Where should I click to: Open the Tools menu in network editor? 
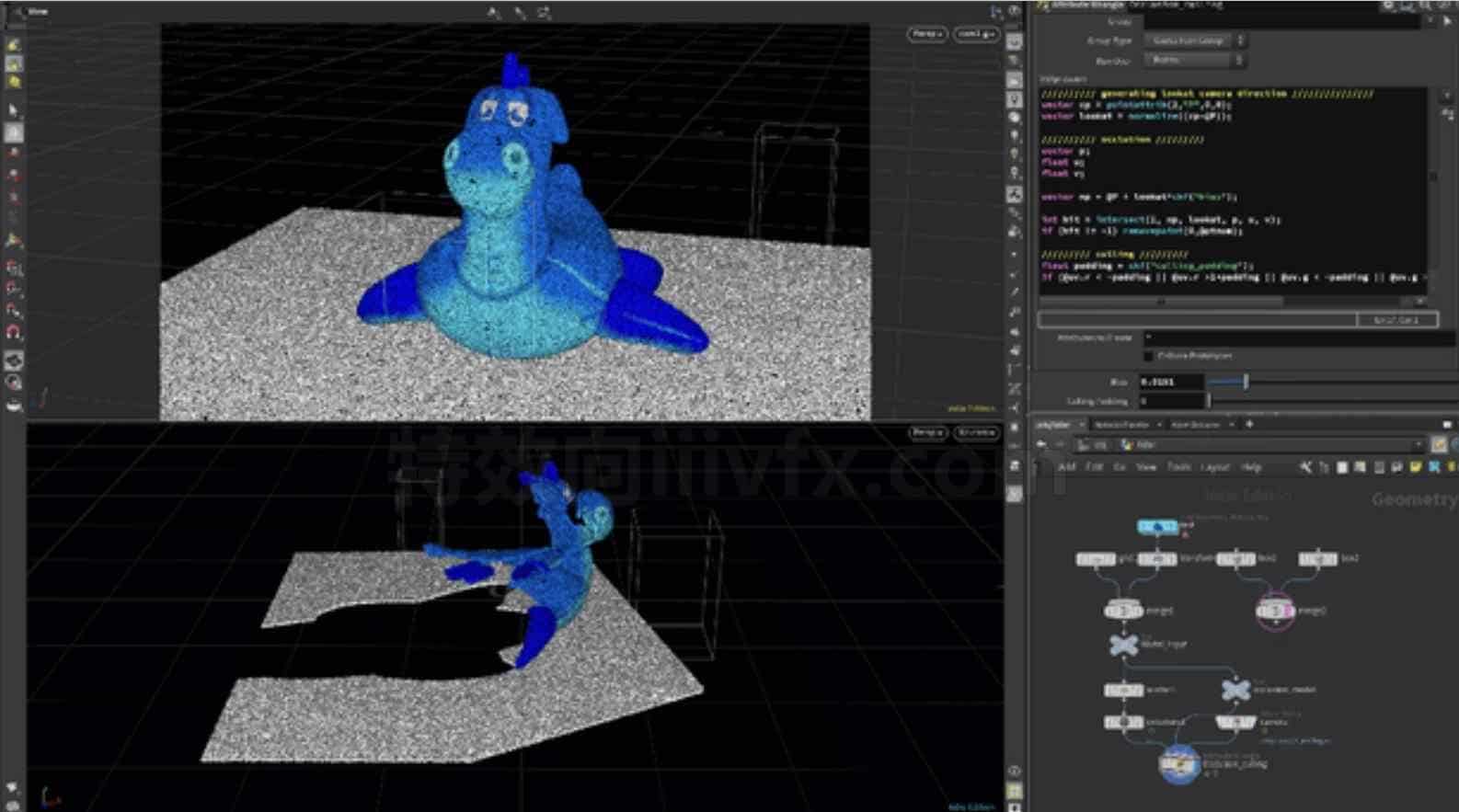click(x=1178, y=467)
